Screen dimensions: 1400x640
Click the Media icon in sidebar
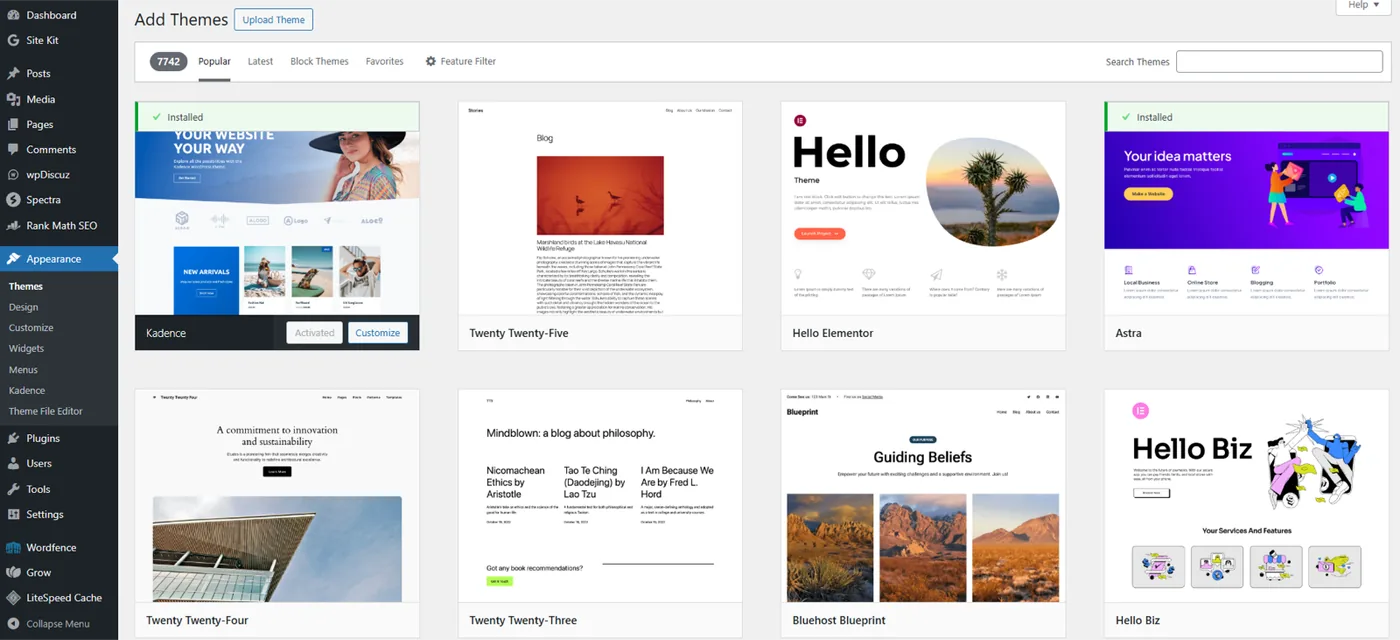13,99
